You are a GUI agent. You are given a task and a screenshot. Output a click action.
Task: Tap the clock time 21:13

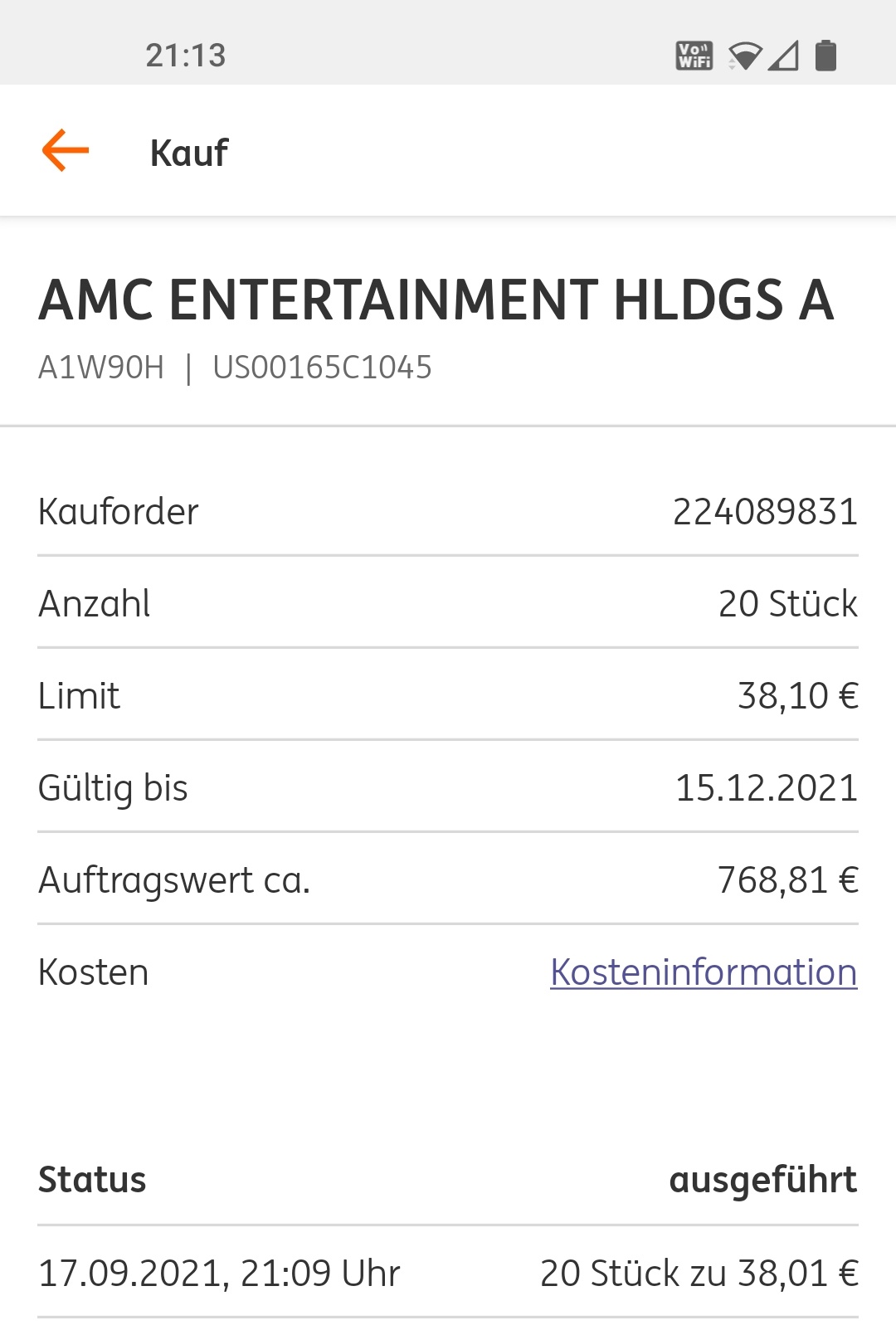point(186,56)
